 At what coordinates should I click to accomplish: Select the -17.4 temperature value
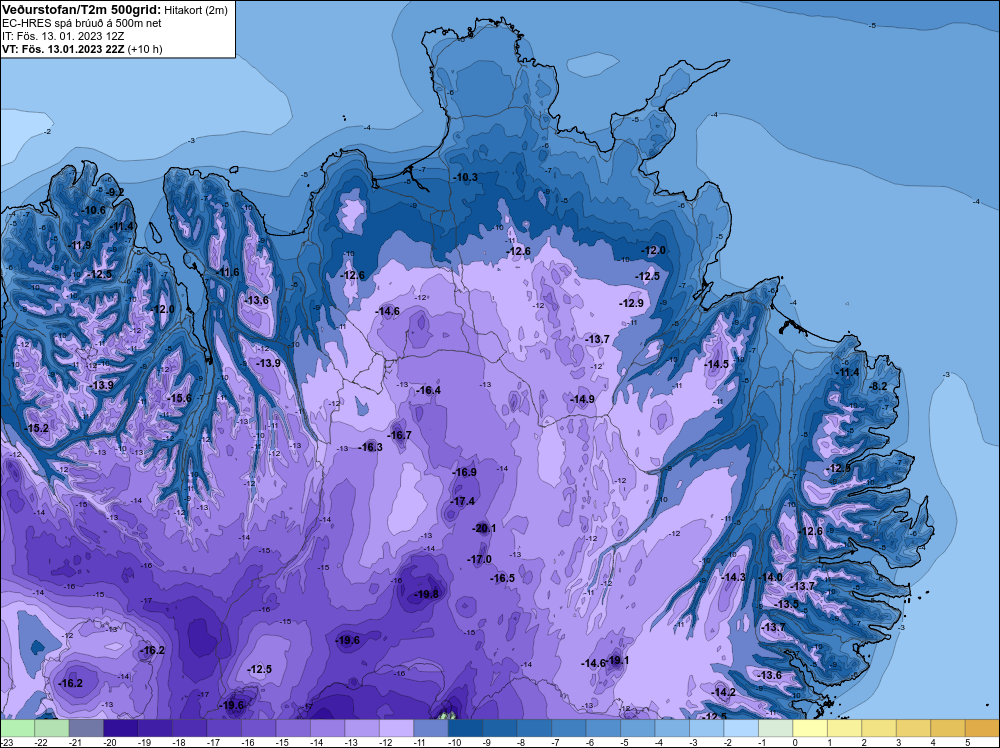(x=463, y=501)
